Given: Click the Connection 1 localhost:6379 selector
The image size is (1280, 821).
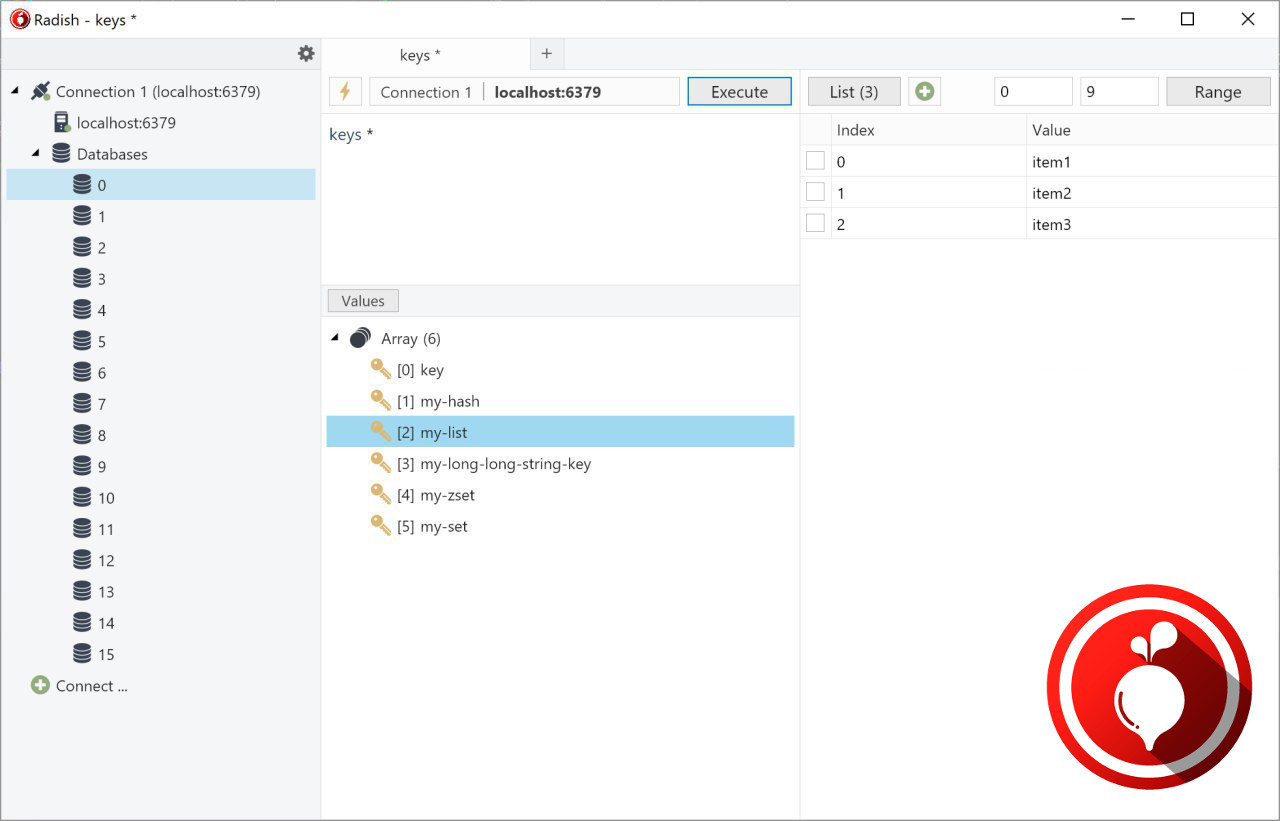Looking at the screenshot, I should [x=524, y=92].
